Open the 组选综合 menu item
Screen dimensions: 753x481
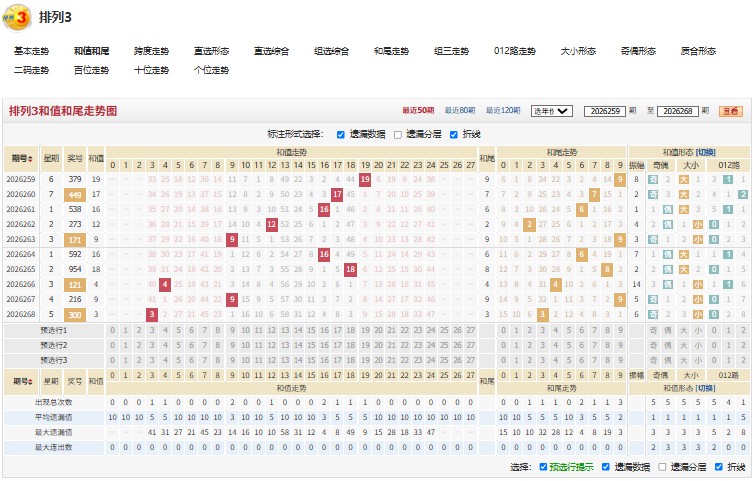(x=331, y=51)
